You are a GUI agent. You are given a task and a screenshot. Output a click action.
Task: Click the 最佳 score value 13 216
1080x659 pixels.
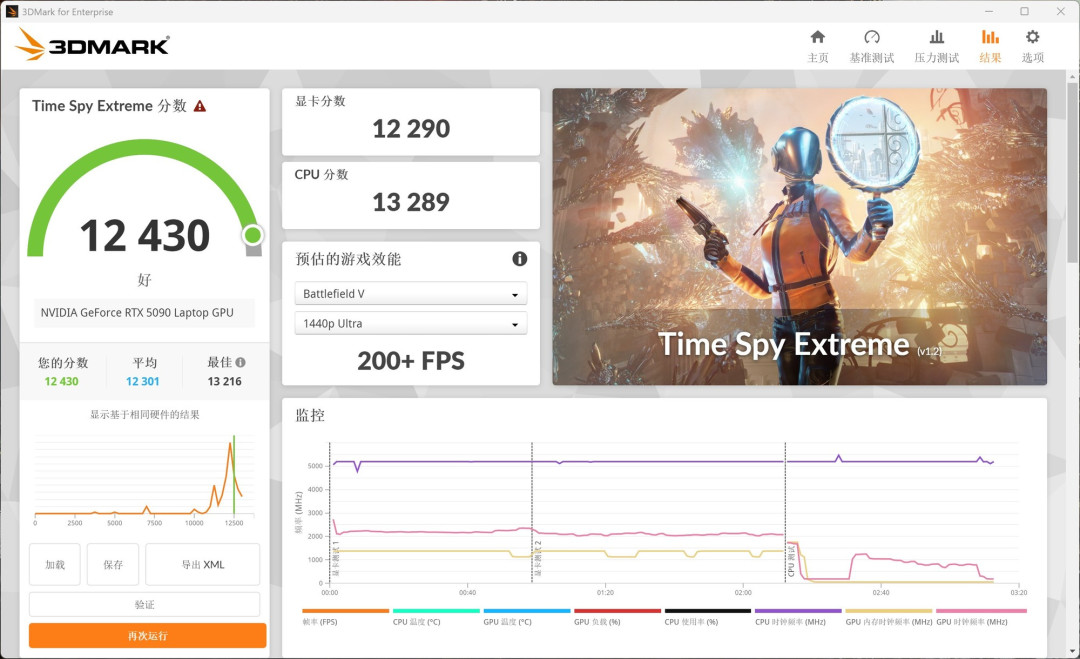pyautogui.click(x=225, y=381)
